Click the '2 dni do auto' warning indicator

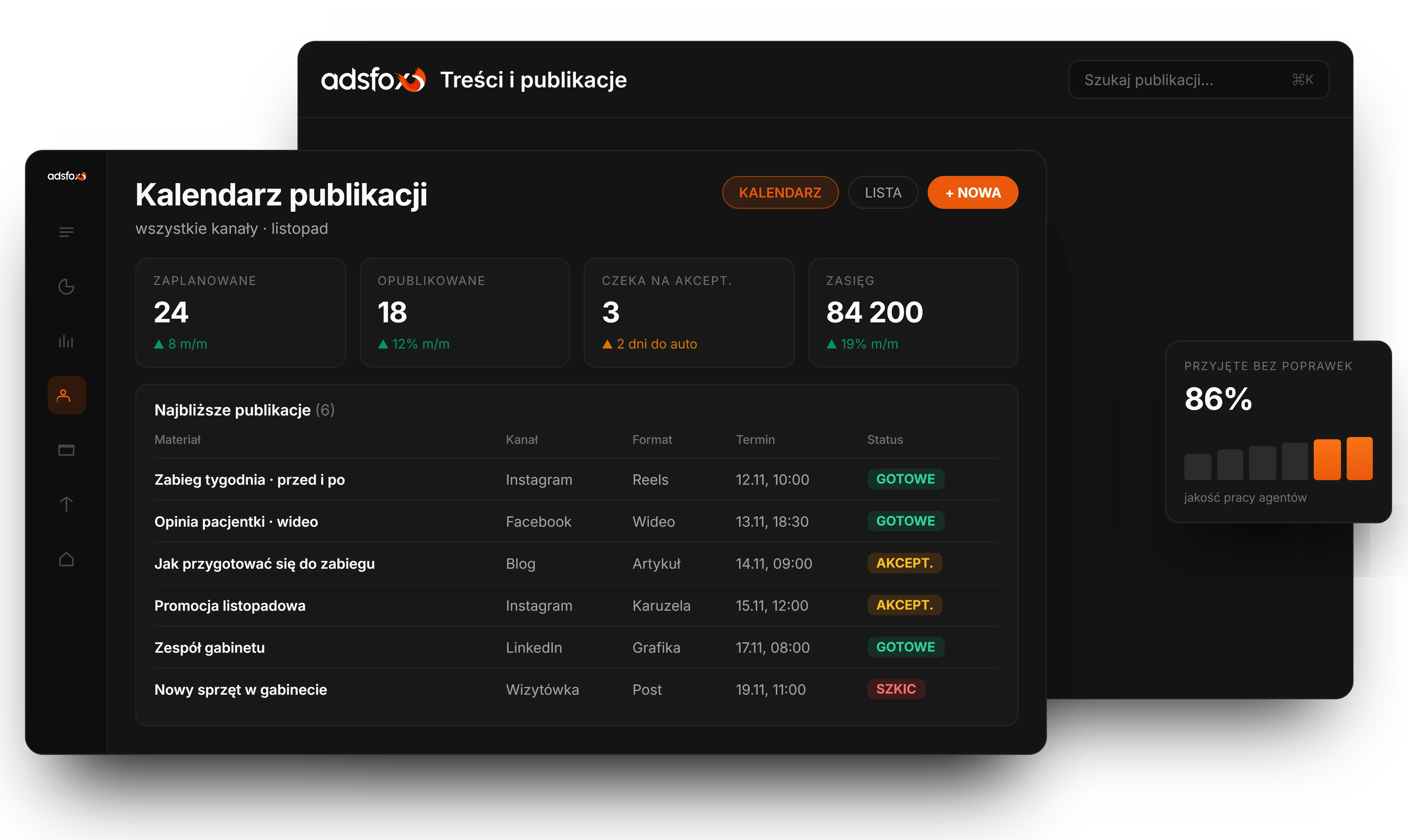[650, 344]
